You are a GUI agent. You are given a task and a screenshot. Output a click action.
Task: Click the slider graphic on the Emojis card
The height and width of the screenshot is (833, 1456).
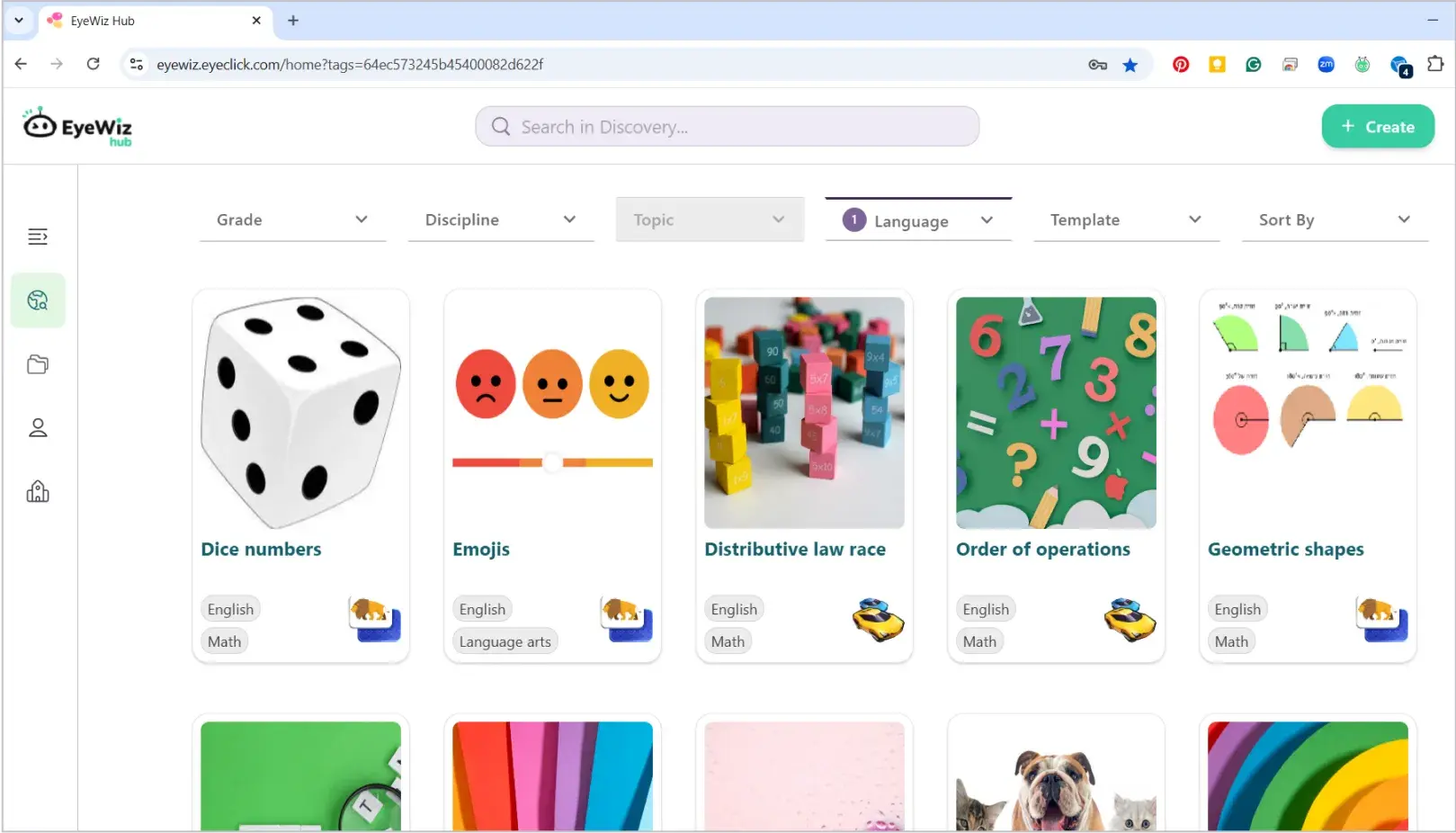[x=551, y=462]
